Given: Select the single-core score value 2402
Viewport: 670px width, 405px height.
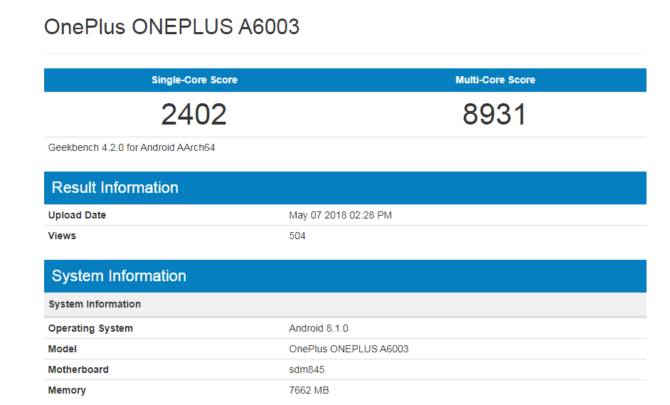Looking at the screenshot, I should coord(194,114).
